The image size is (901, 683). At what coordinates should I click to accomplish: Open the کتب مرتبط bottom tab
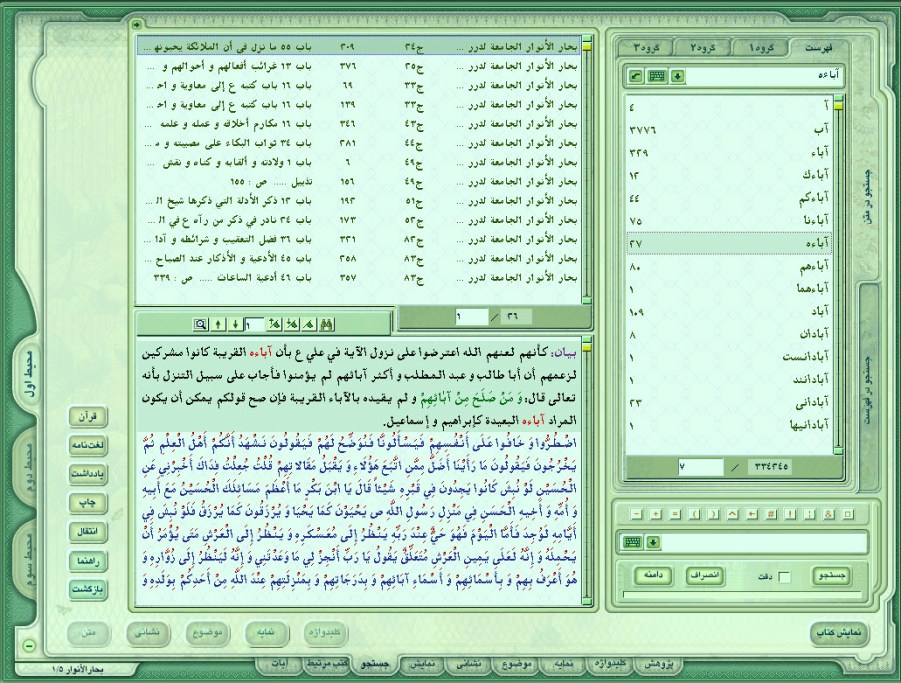[327, 664]
